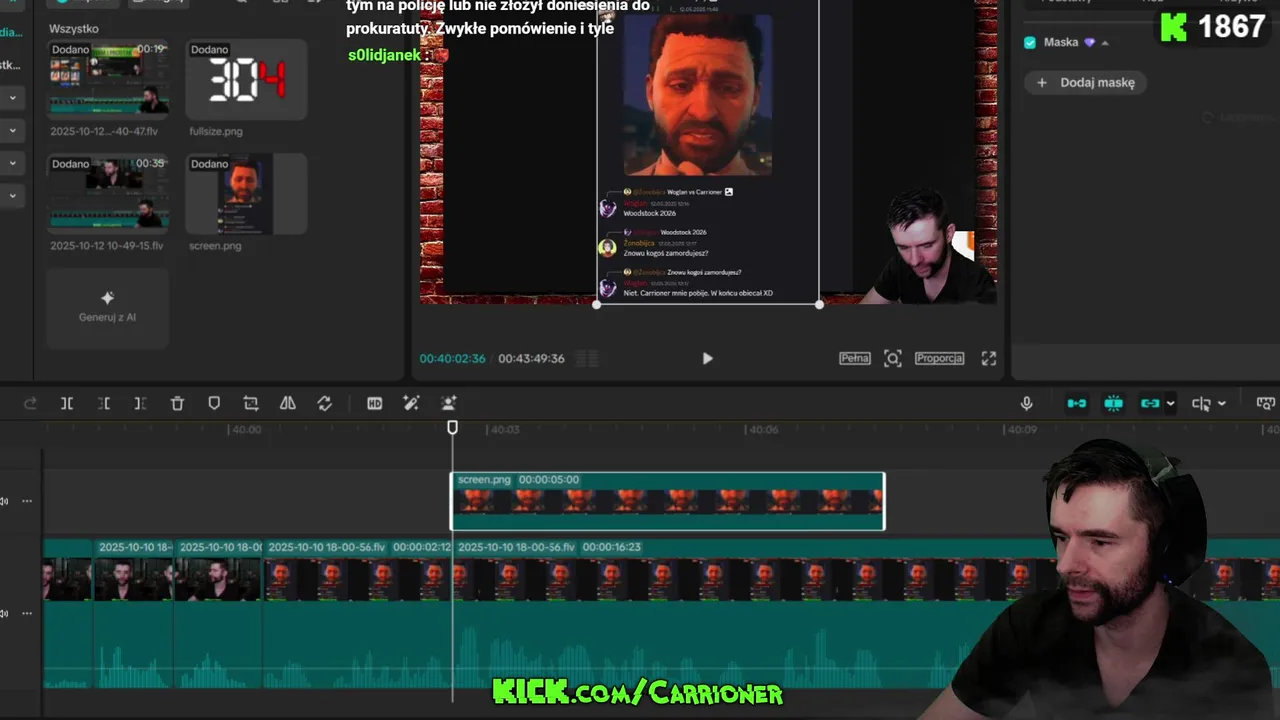Click the rotate/replace arrows icon

tap(325, 403)
